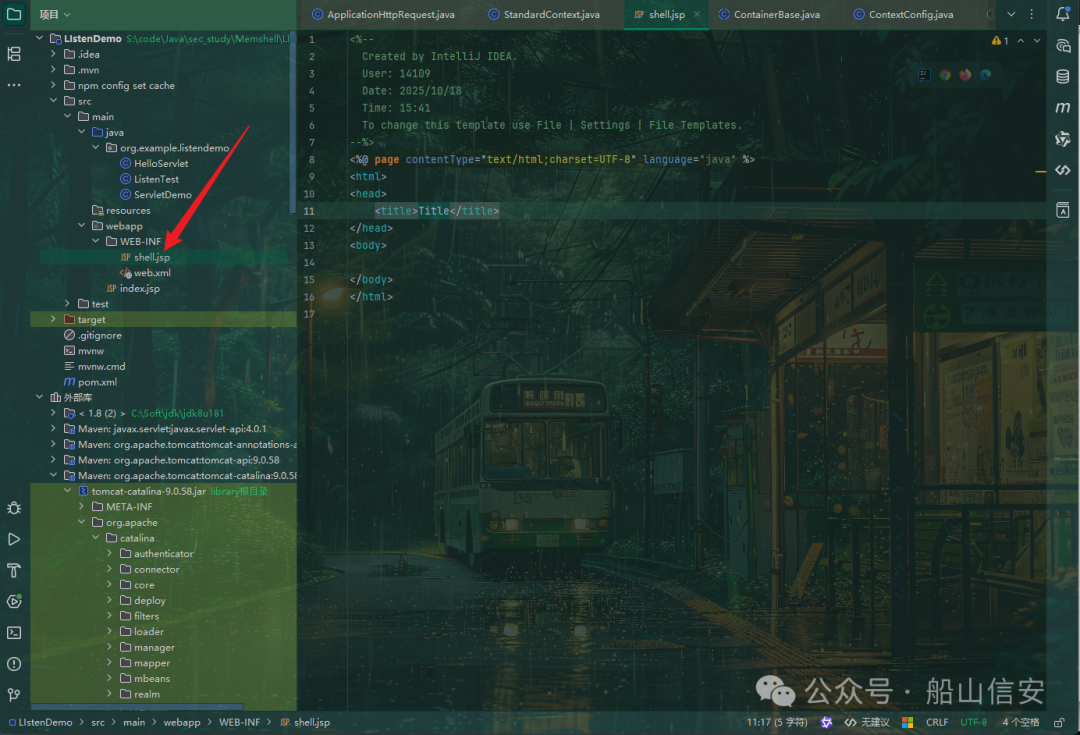Go to next highlighted error arrow
Image resolution: width=1080 pixels, height=735 pixels.
coord(1037,41)
